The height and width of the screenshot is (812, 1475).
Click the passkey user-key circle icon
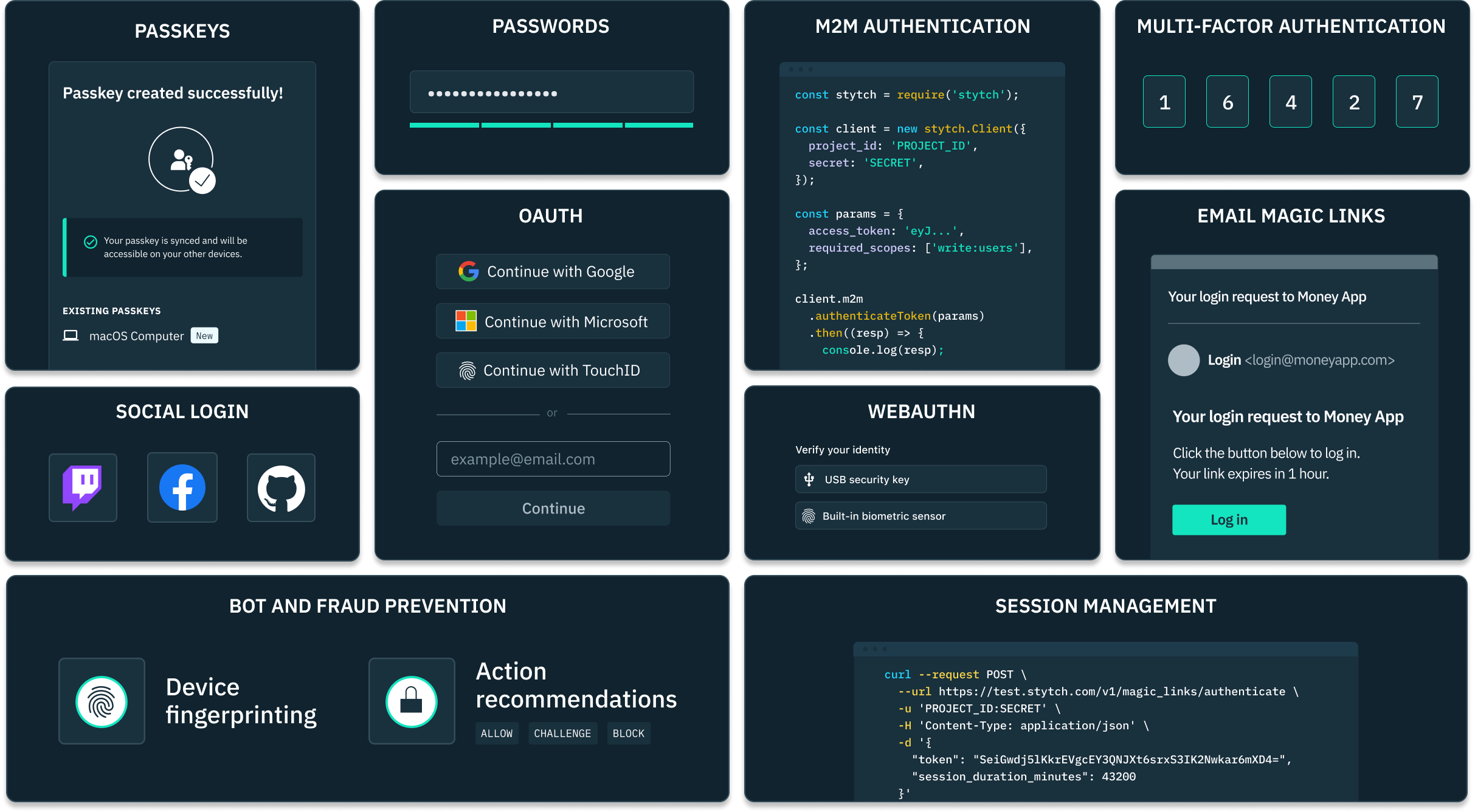point(181,159)
